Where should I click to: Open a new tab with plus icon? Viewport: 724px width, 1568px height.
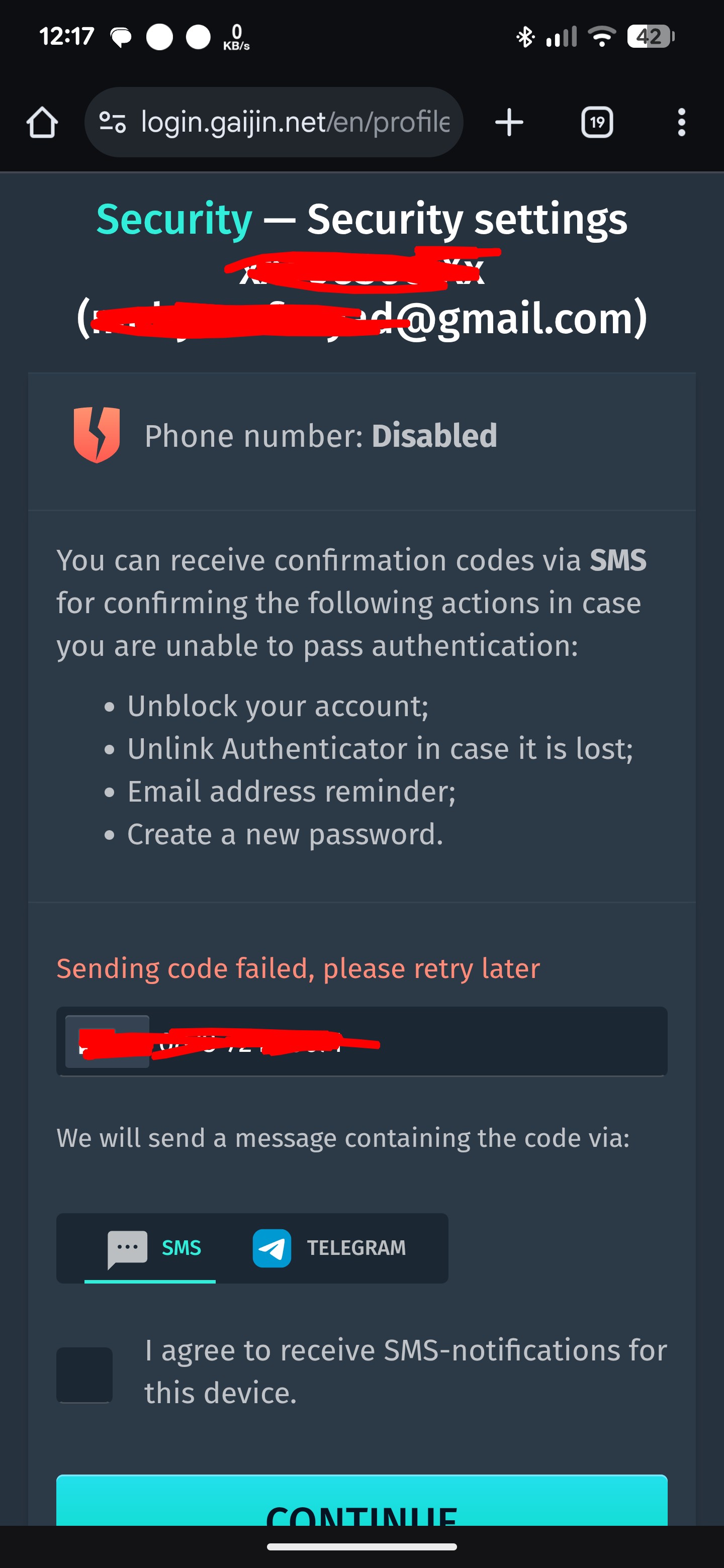coord(509,122)
